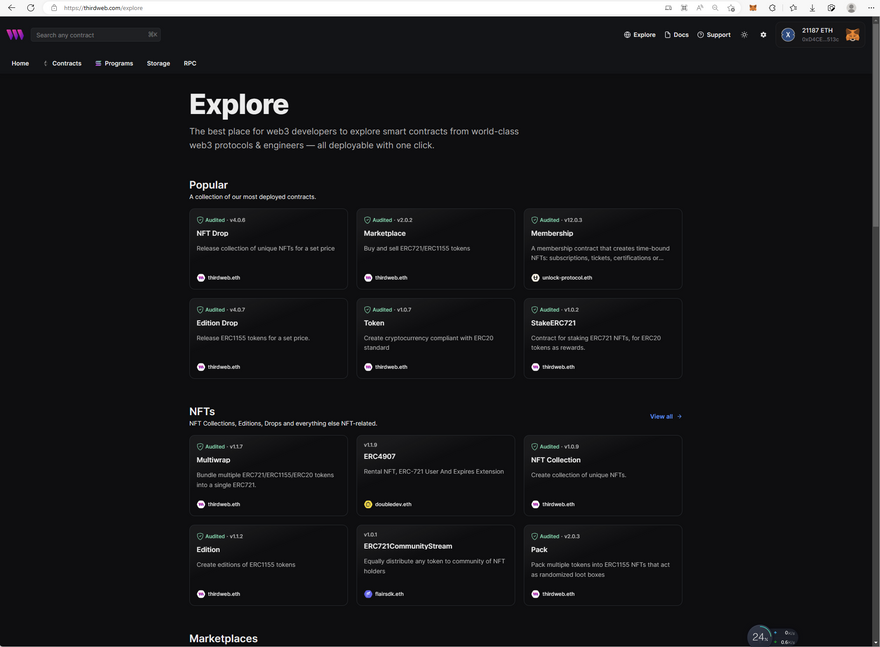The height and width of the screenshot is (647, 880).
Task: Open the Pack contract card
Action: tap(603, 565)
